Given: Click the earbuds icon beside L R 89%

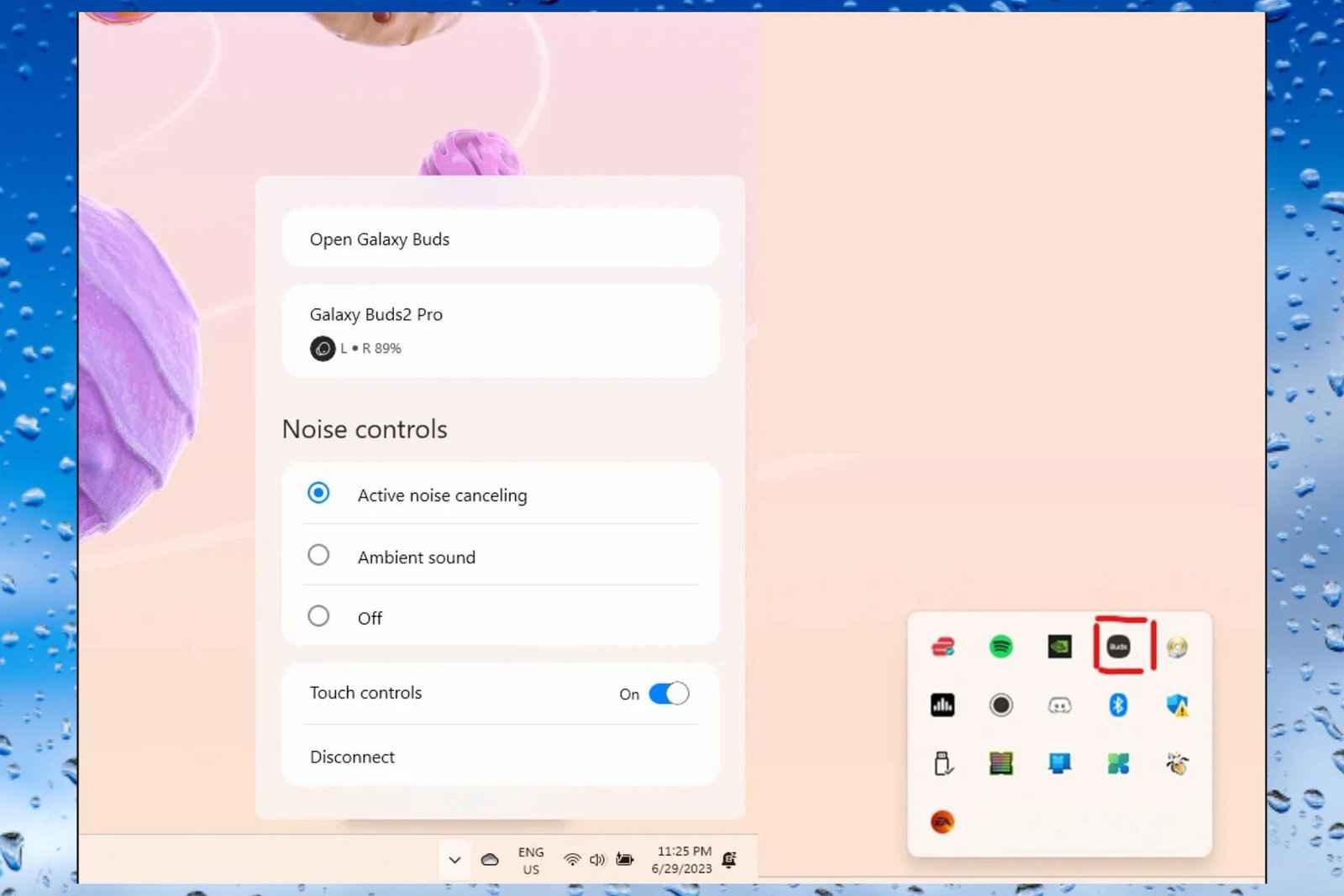Looking at the screenshot, I should click(323, 348).
